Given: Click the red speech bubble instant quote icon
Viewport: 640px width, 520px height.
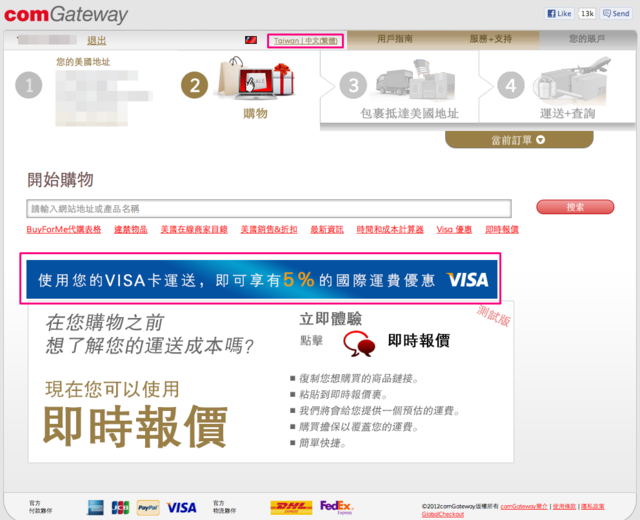Looking at the screenshot, I should coord(359,344).
